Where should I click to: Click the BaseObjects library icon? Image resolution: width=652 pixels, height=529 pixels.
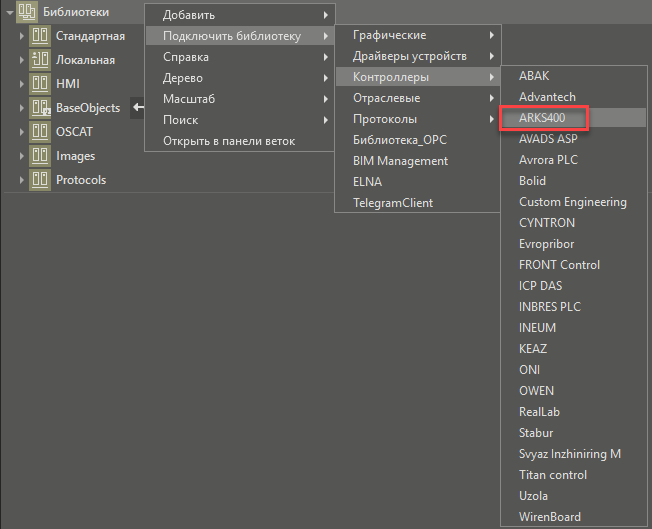[x=40, y=108]
